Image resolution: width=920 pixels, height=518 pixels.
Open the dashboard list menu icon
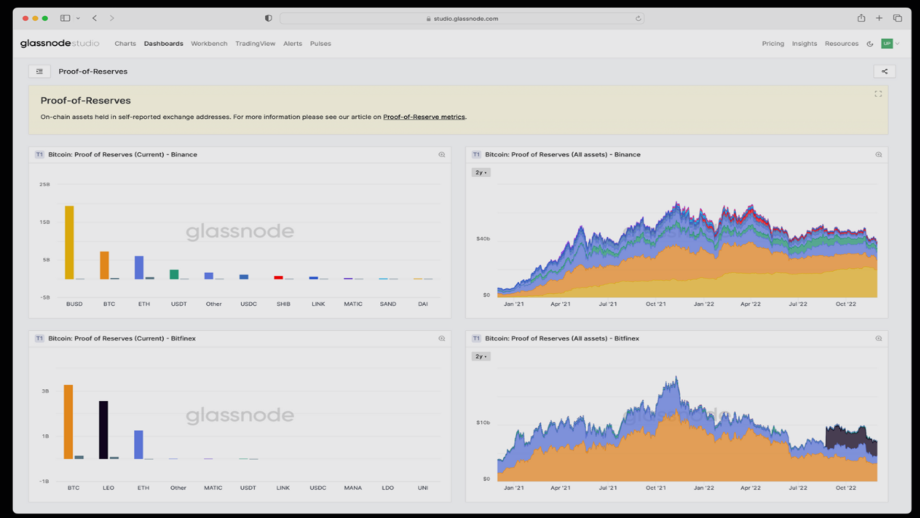[39, 71]
